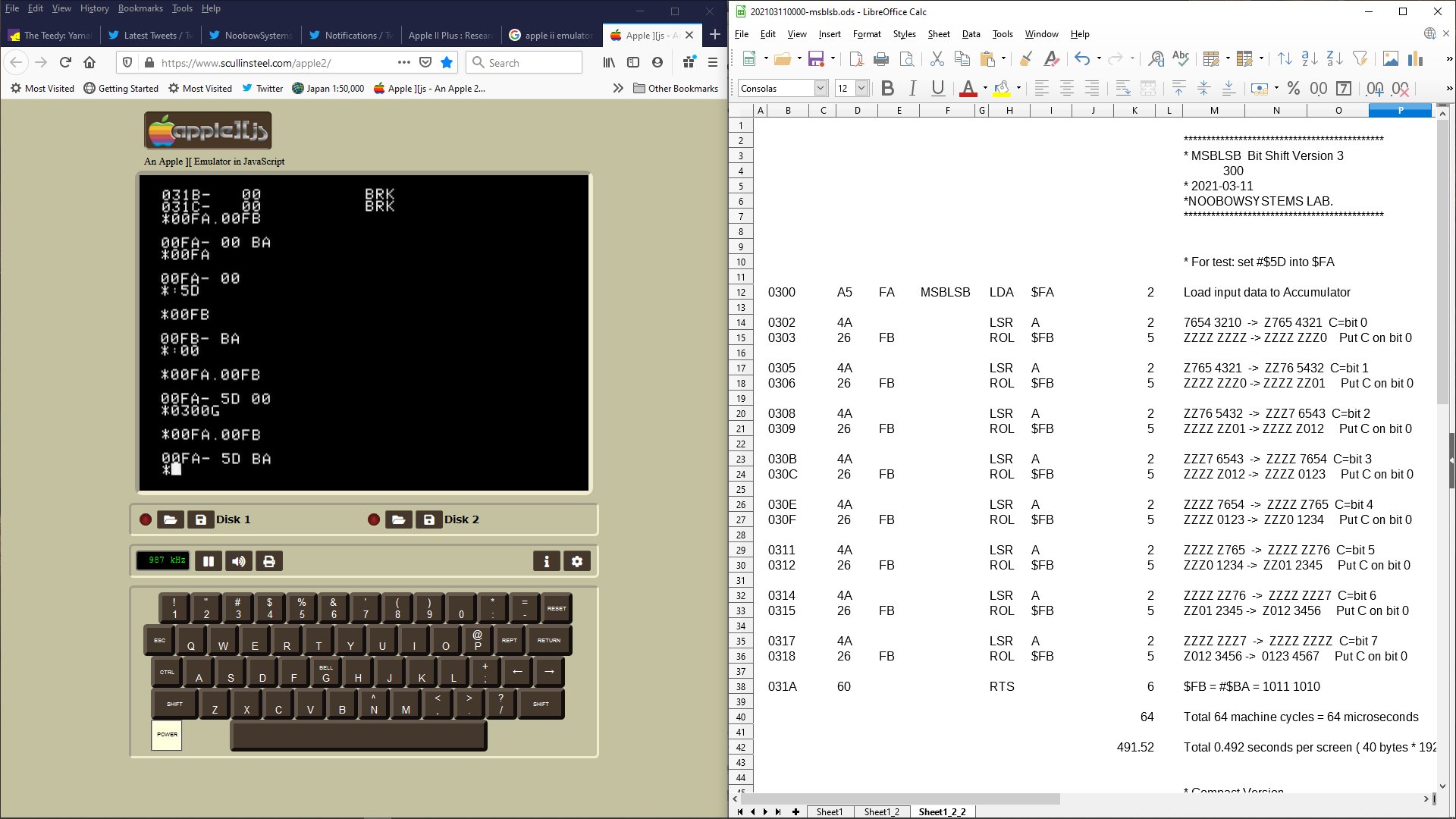Screen dimensions: 1456x819
Task: Open the Data menu in Calc
Action: coord(971,34)
